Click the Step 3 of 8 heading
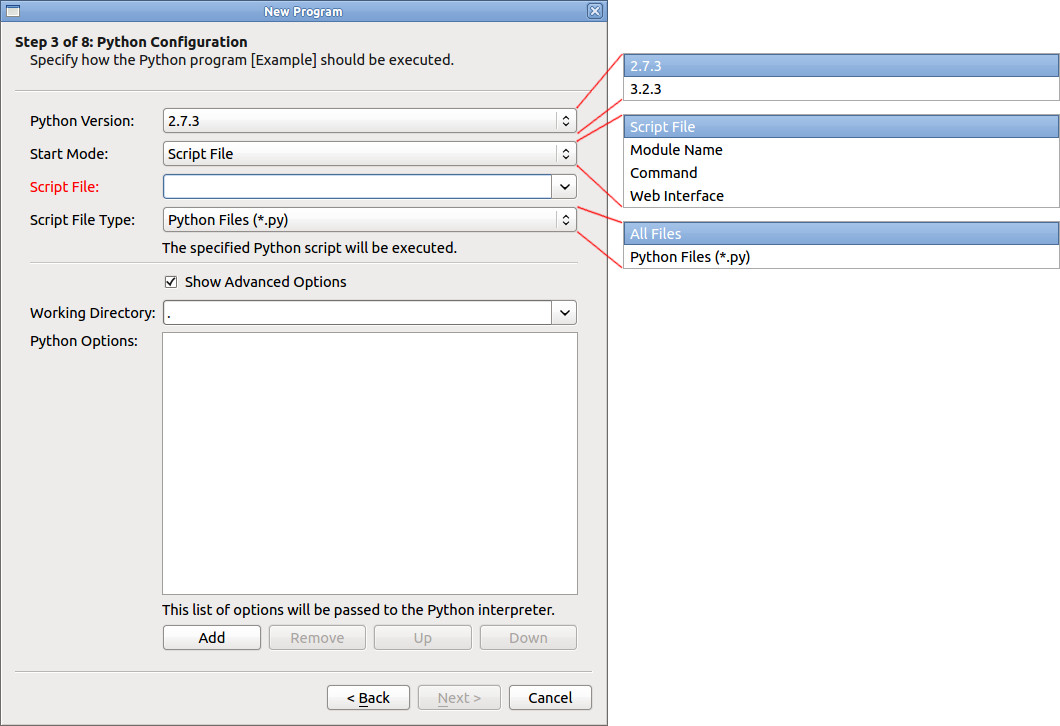 (x=131, y=42)
